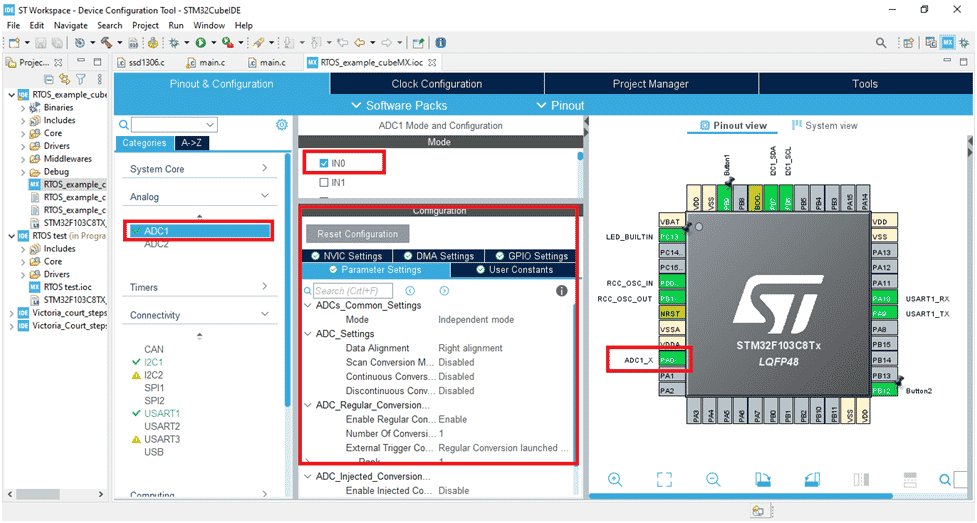Toggle Link with Editor arrows icon
The width and height of the screenshot is (977, 523).
coord(64,79)
